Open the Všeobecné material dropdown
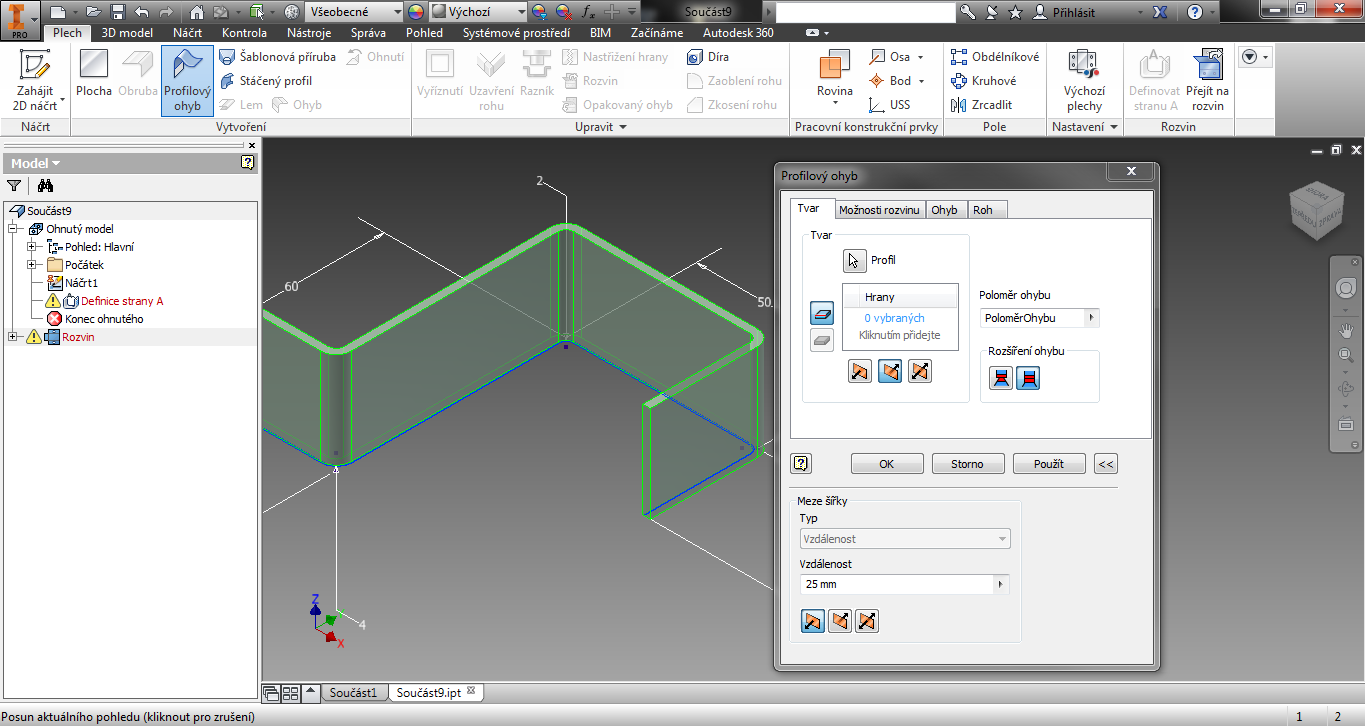 354,12
